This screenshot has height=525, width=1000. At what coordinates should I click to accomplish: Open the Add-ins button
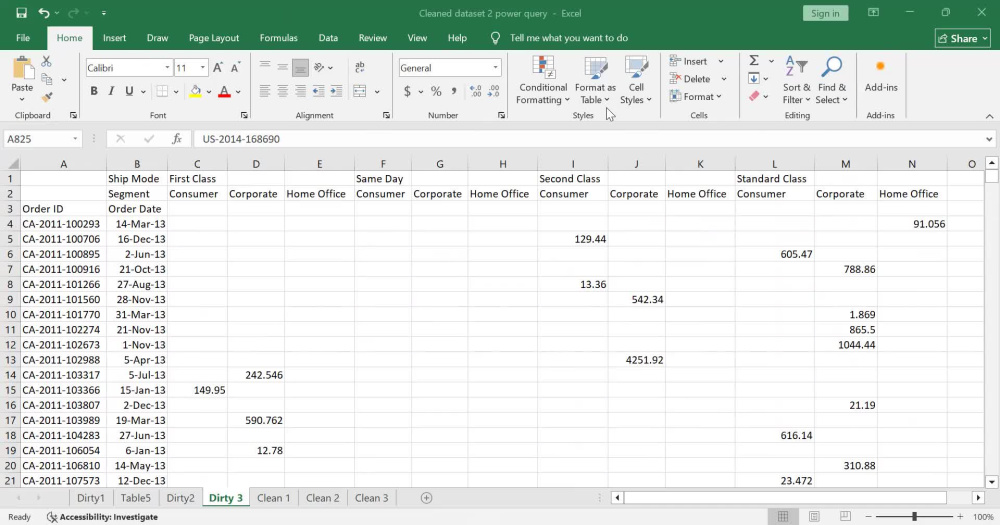(x=881, y=77)
